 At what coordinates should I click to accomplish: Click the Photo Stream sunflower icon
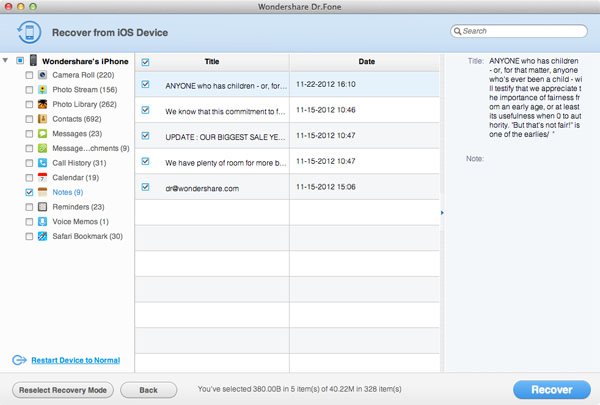tap(42, 90)
